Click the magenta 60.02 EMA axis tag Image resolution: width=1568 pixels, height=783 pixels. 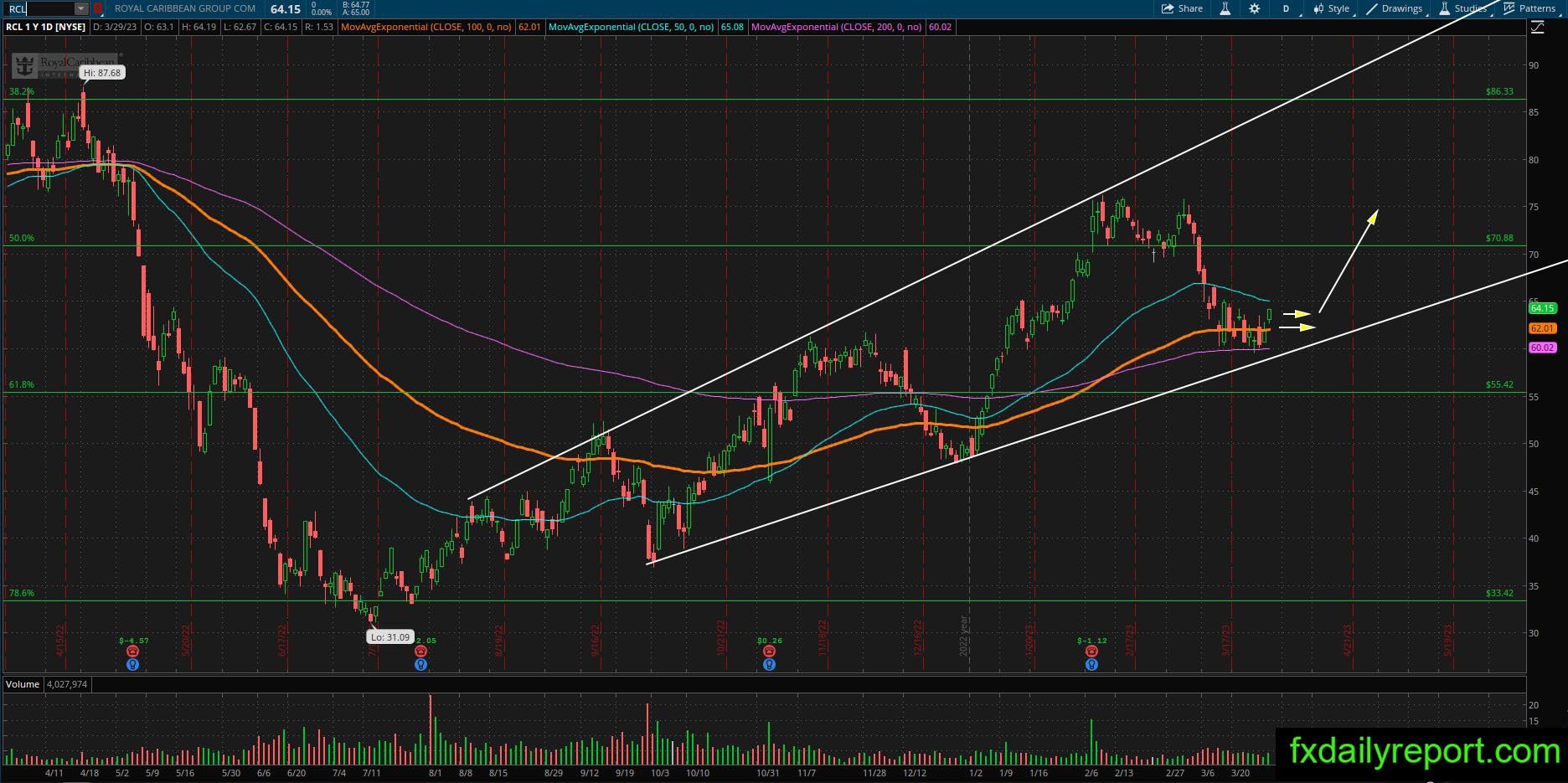1542,348
